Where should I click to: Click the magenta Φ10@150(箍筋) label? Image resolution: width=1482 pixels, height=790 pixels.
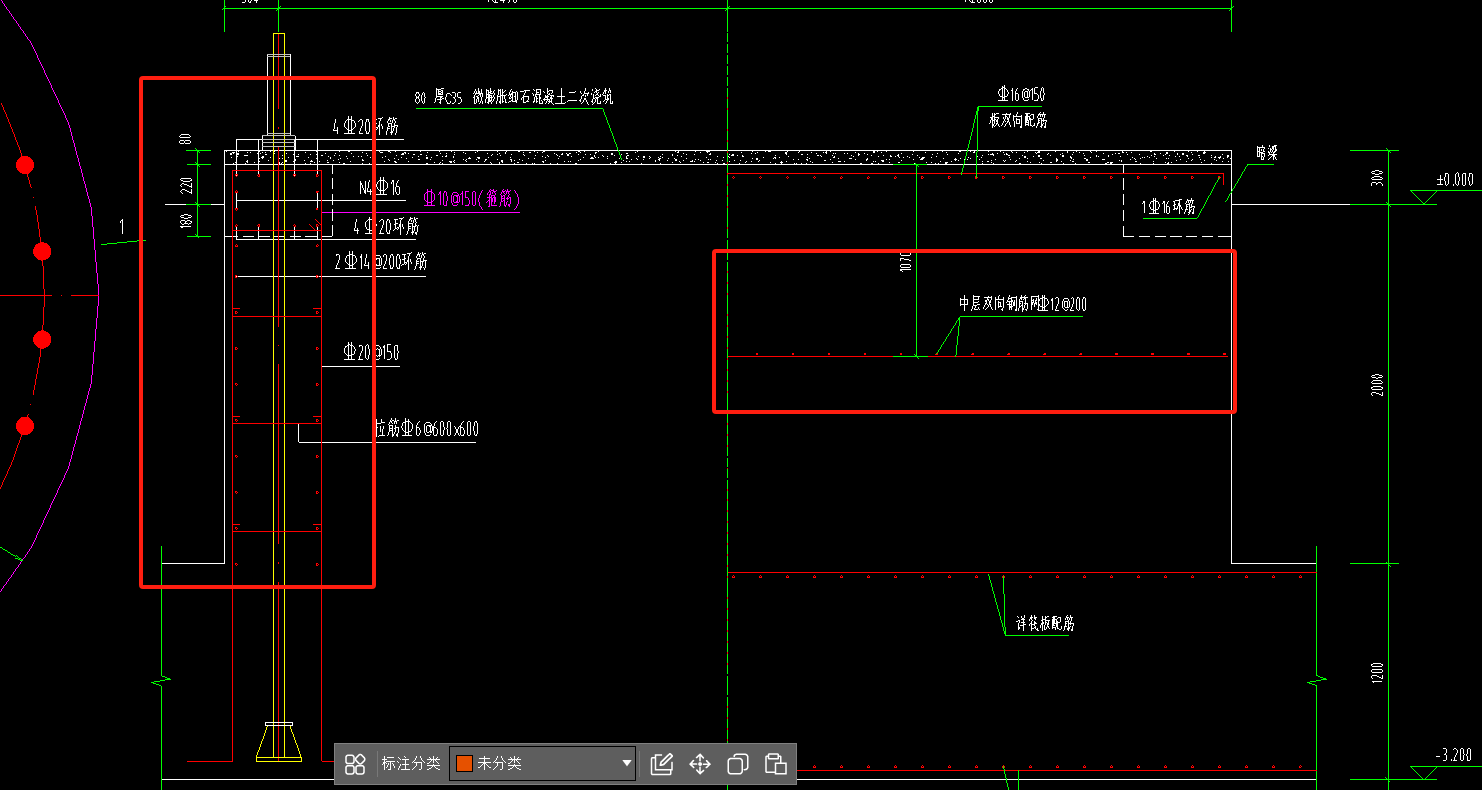(471, 199)
